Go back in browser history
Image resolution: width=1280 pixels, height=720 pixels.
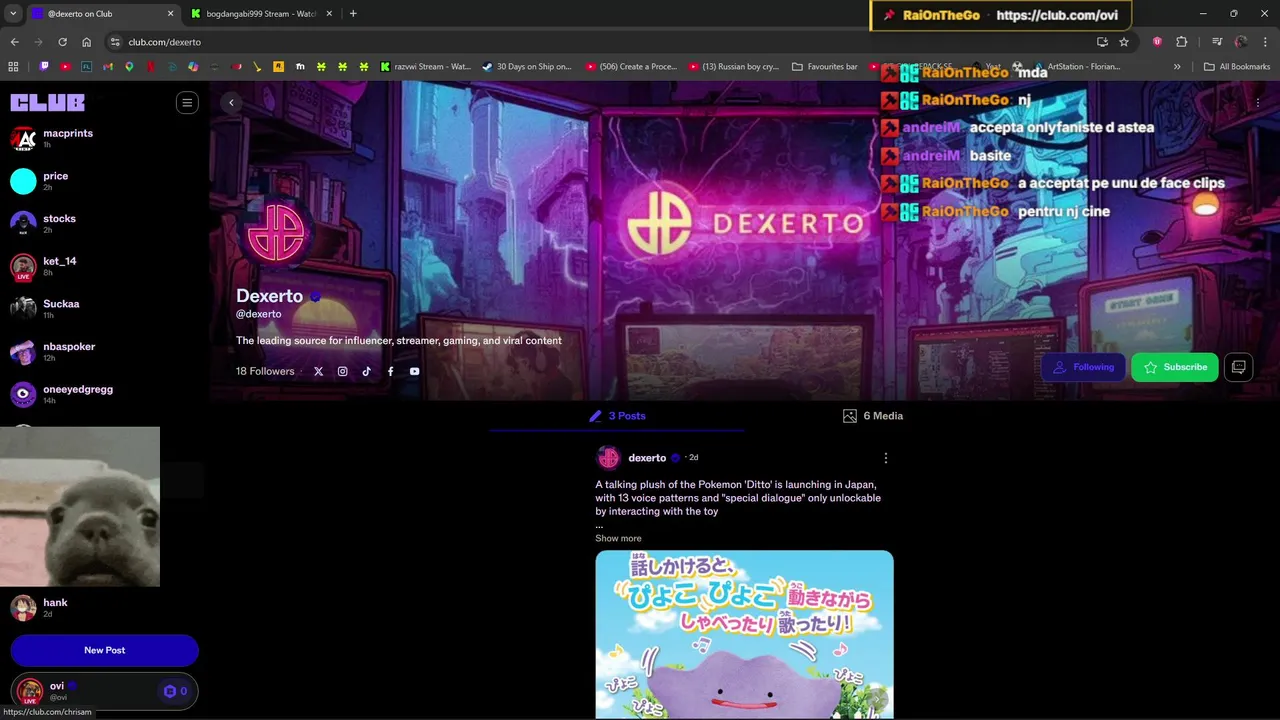pyautogui.click(x=14, y=42)
